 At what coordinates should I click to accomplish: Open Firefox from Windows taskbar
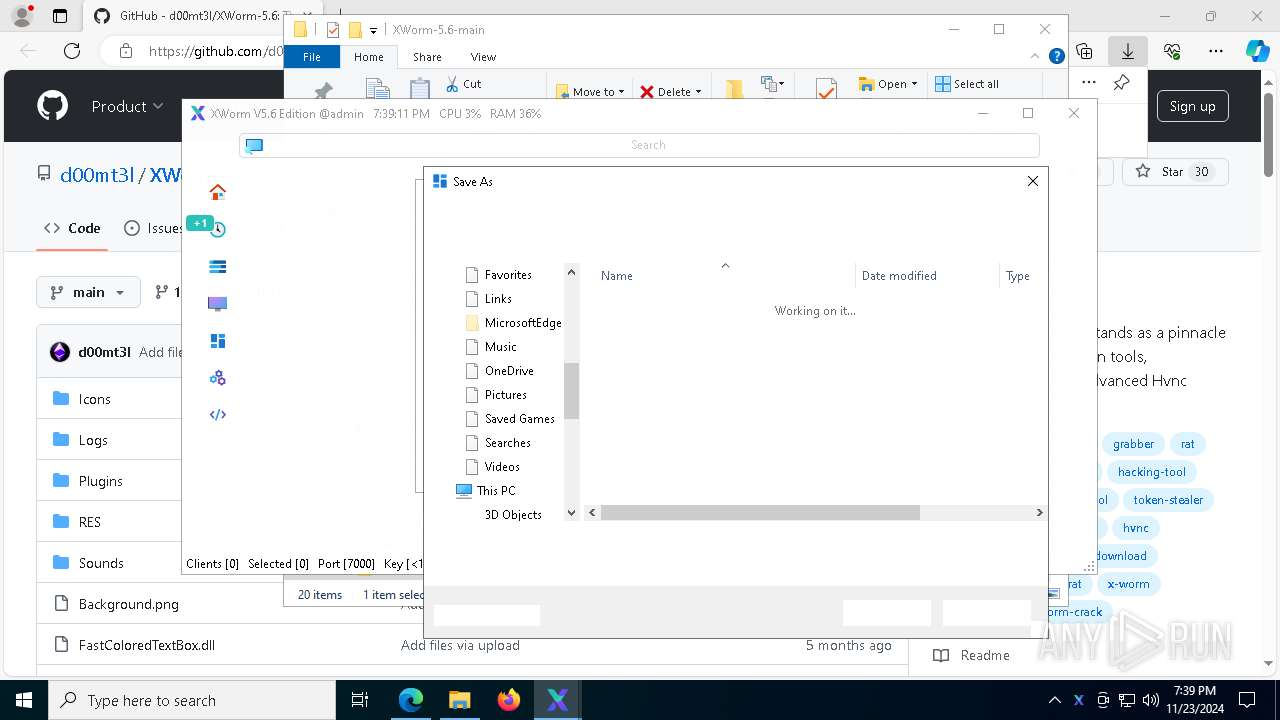509,700
